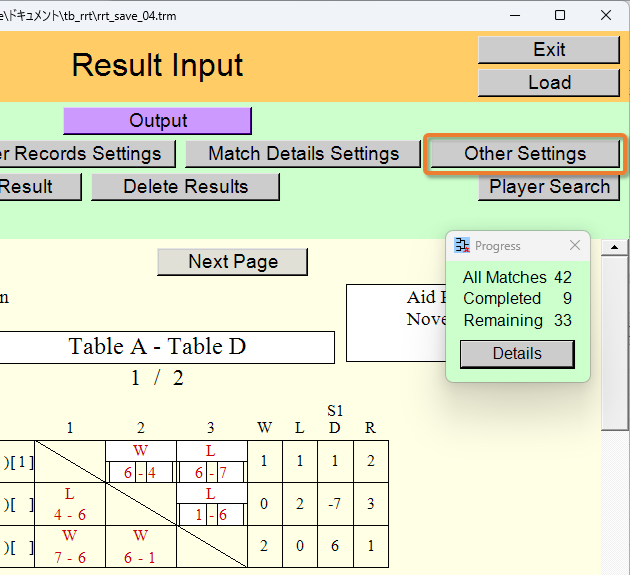Open Player Search

tap(549, 187)
